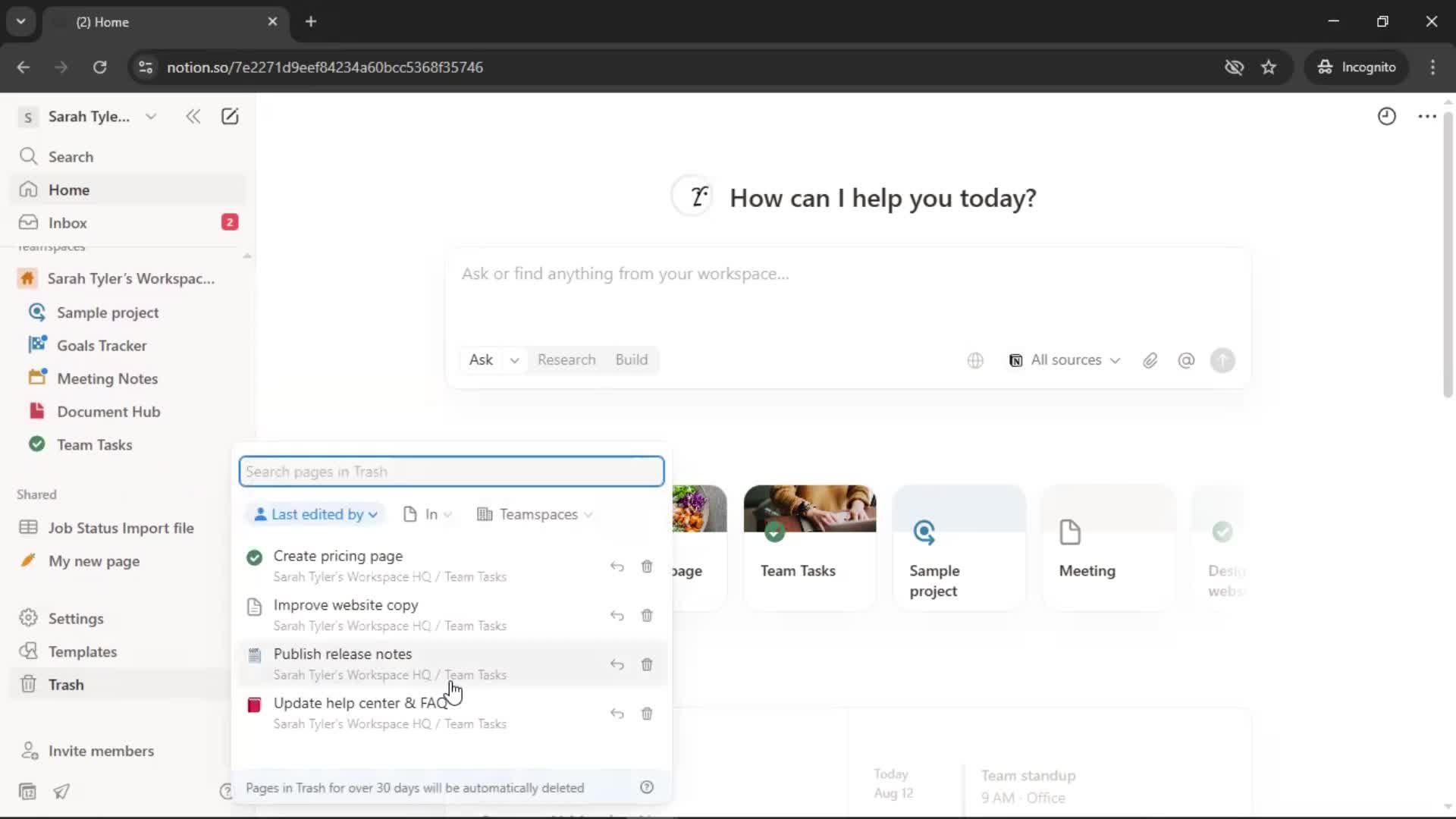Open the history clock icon
This screenshot has height=819, width=1456.
click(1387, 116)
